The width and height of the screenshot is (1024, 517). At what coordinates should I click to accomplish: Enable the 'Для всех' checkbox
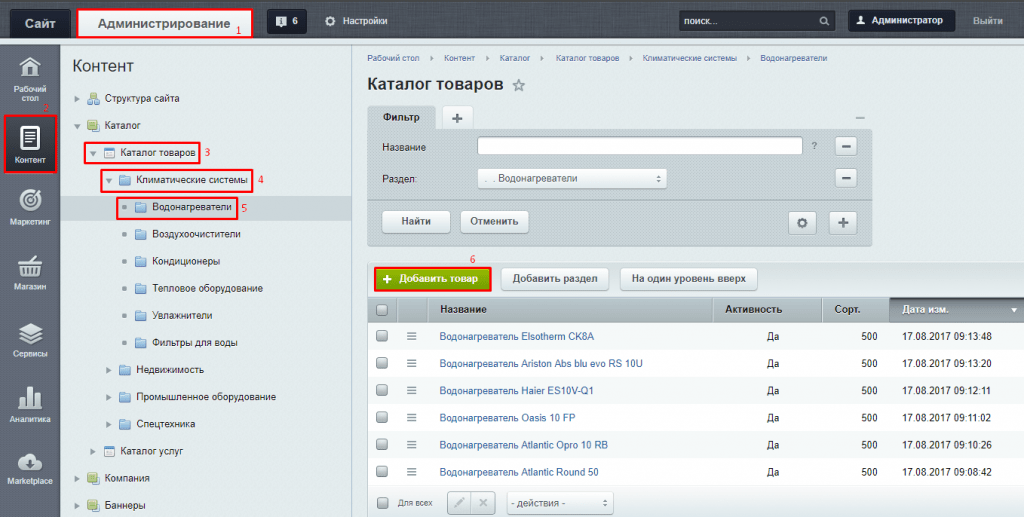click(382, 502)
